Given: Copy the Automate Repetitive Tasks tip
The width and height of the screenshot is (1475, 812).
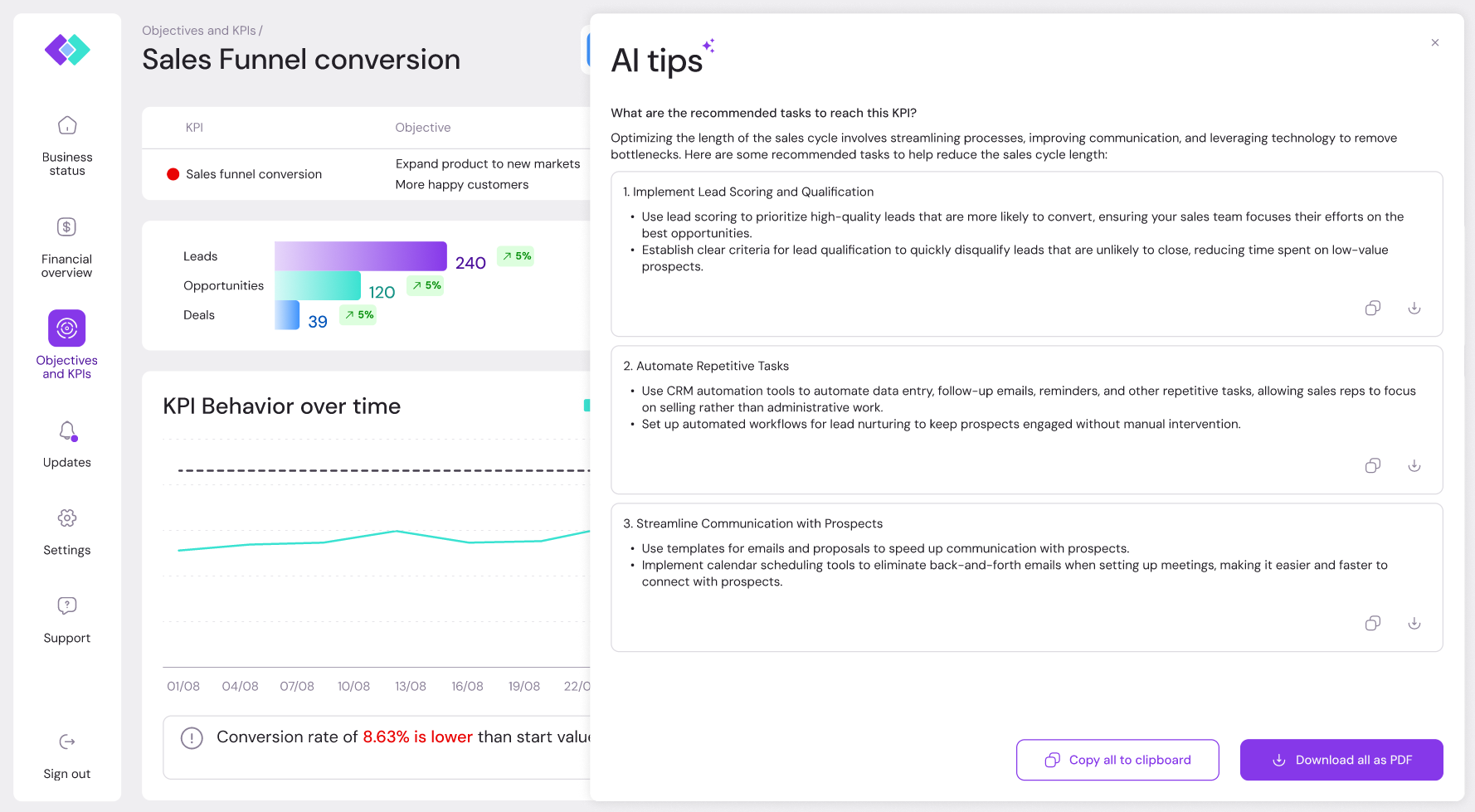Looking at the screenshot, I should (x=1373, y=466).
